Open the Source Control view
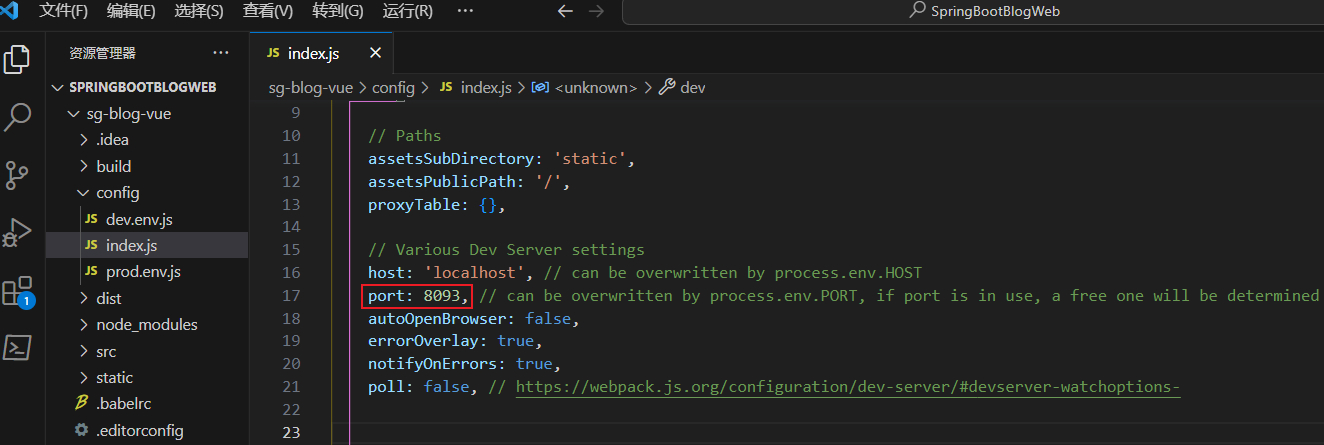Screen dimensions: 1324x445 [17, 175]
